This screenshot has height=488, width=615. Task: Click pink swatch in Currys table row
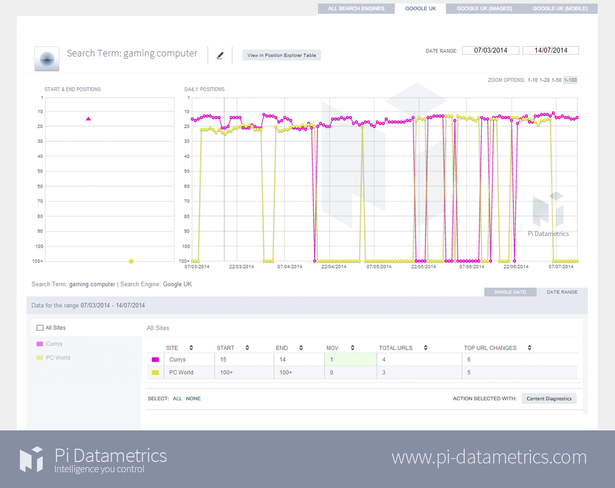[155, 359]
